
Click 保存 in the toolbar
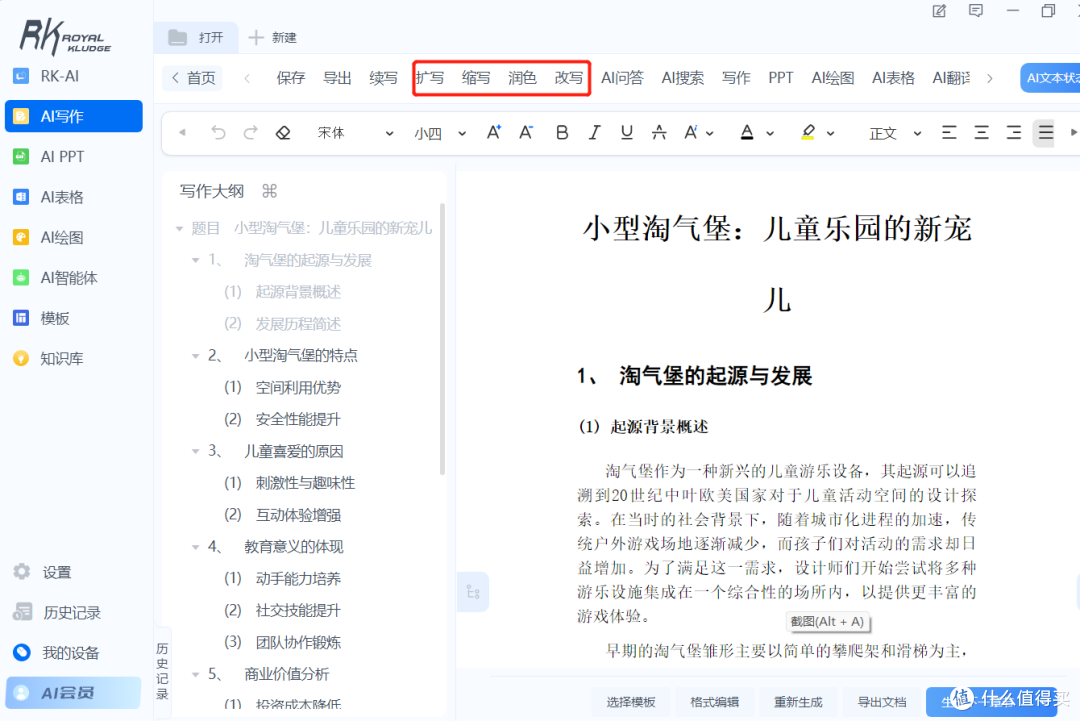290,78
